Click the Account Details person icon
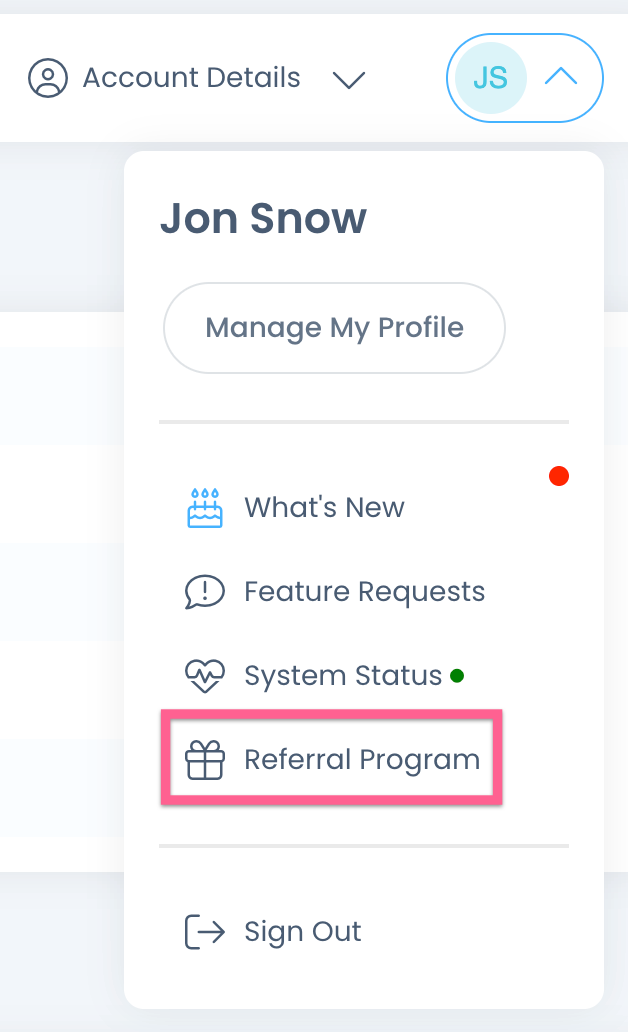 coord(47,78)
